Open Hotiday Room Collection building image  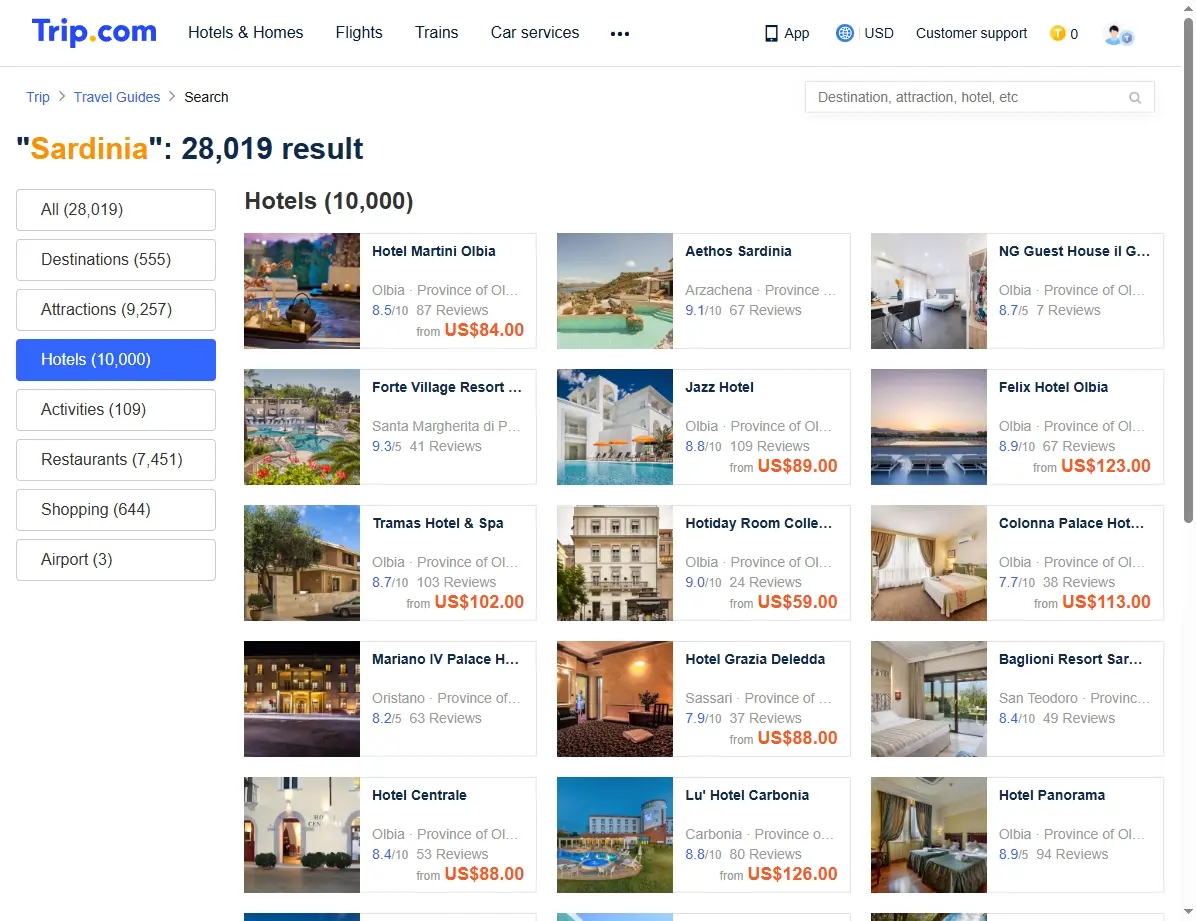[x=615, y=562]
